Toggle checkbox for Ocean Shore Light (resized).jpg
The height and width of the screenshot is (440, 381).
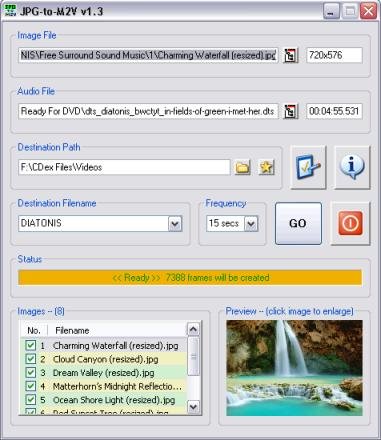[x=30, y=400]
